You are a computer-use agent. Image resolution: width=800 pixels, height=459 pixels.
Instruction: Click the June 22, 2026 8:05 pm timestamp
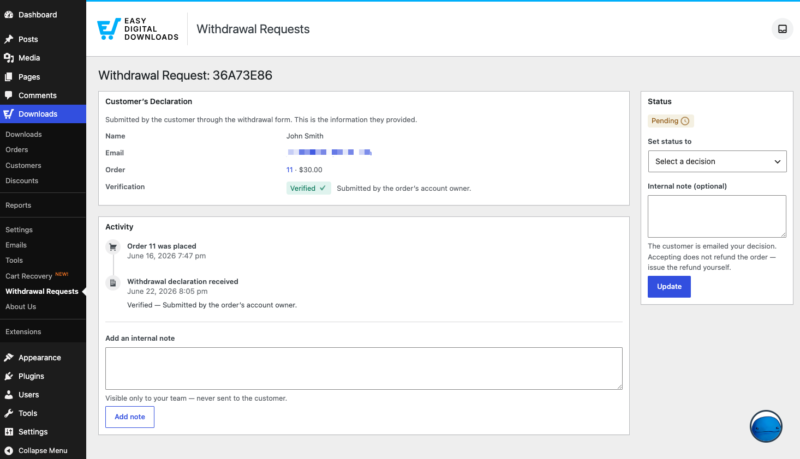(x=167, y=291)
